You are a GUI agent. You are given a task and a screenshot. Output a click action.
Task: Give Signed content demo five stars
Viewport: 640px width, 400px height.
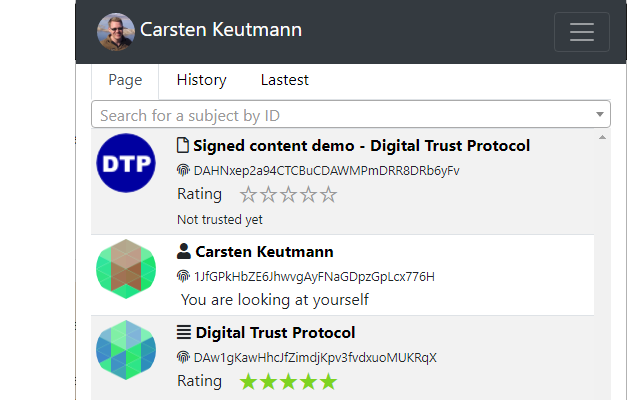[x=329, y=195]
